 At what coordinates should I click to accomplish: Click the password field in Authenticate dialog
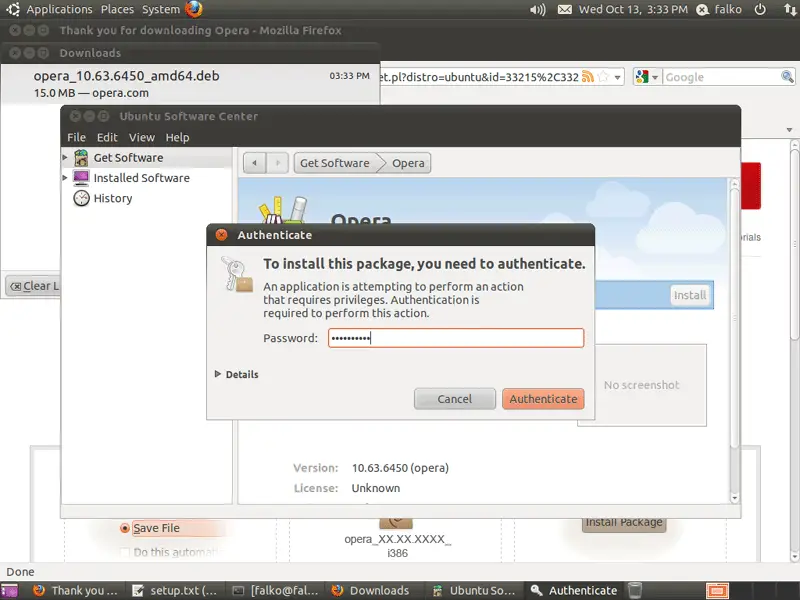pyautogui.click(x=456, y=338)
